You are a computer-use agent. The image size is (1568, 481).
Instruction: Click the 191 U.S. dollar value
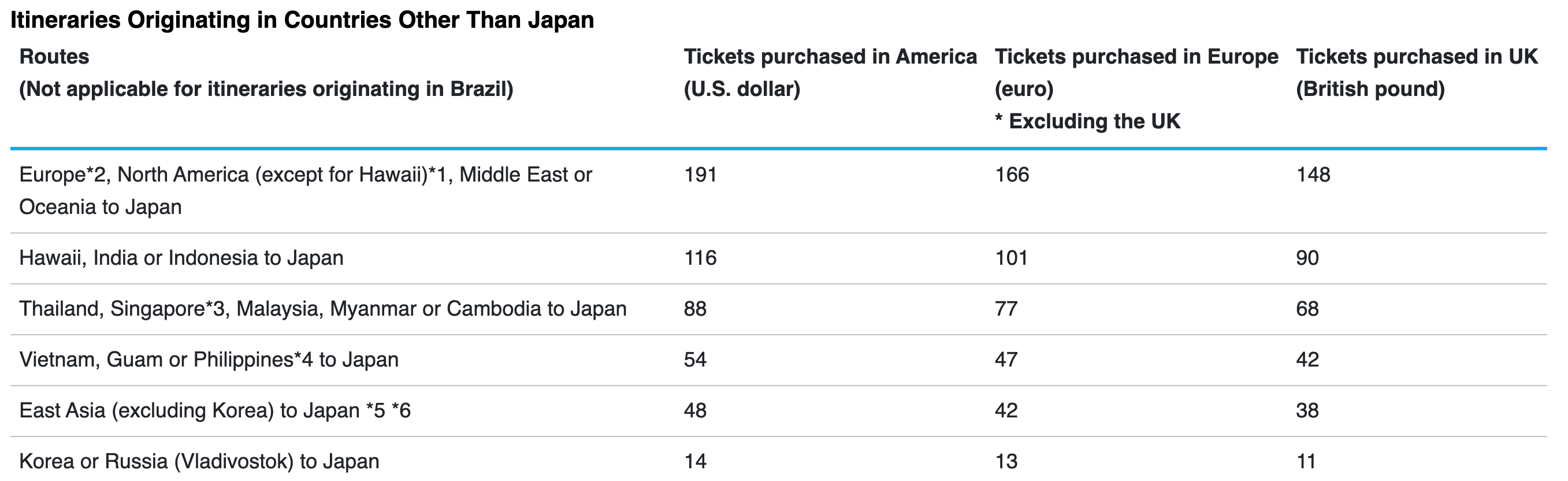700,175
